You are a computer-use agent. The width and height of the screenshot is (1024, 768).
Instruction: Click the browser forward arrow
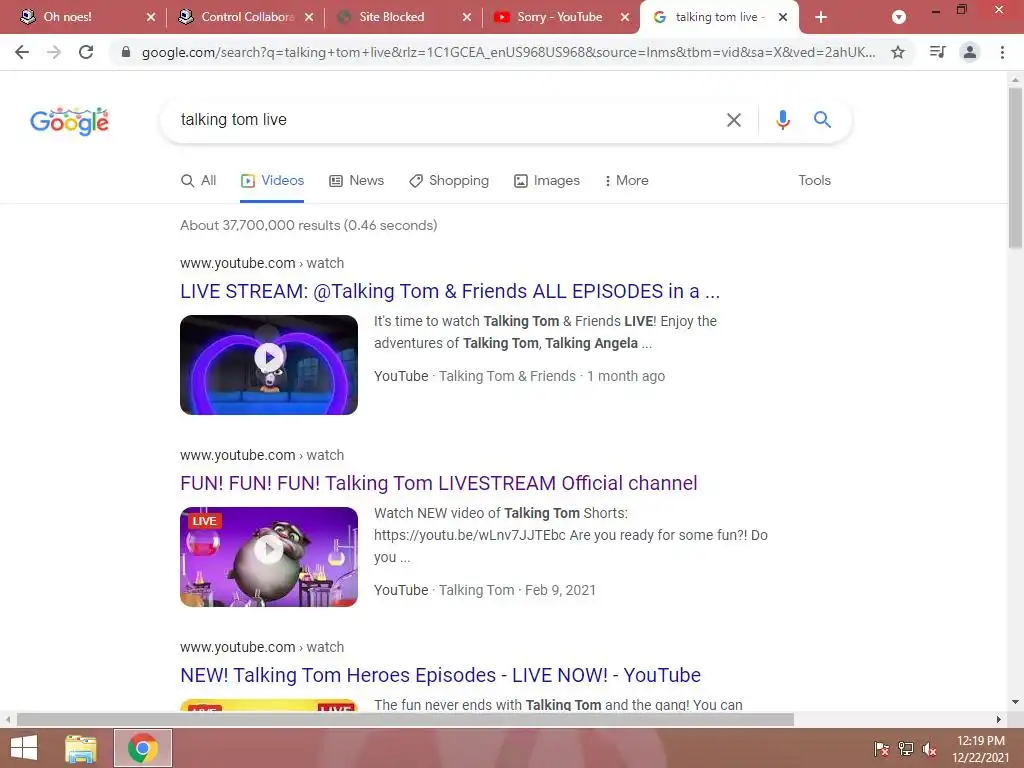point(54,52)
